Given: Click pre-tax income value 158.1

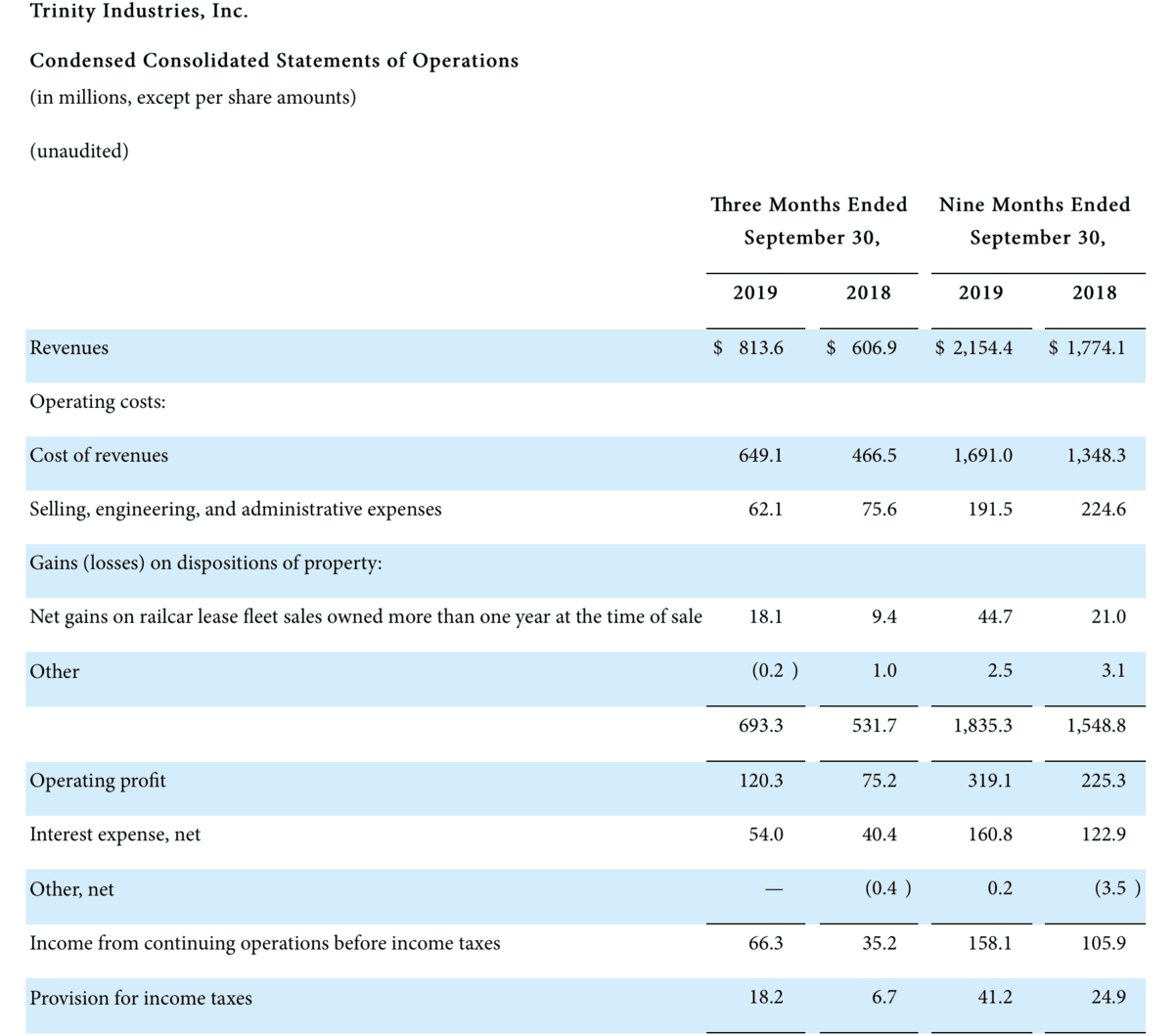Looking at the screenshot, I should point(990,943).
